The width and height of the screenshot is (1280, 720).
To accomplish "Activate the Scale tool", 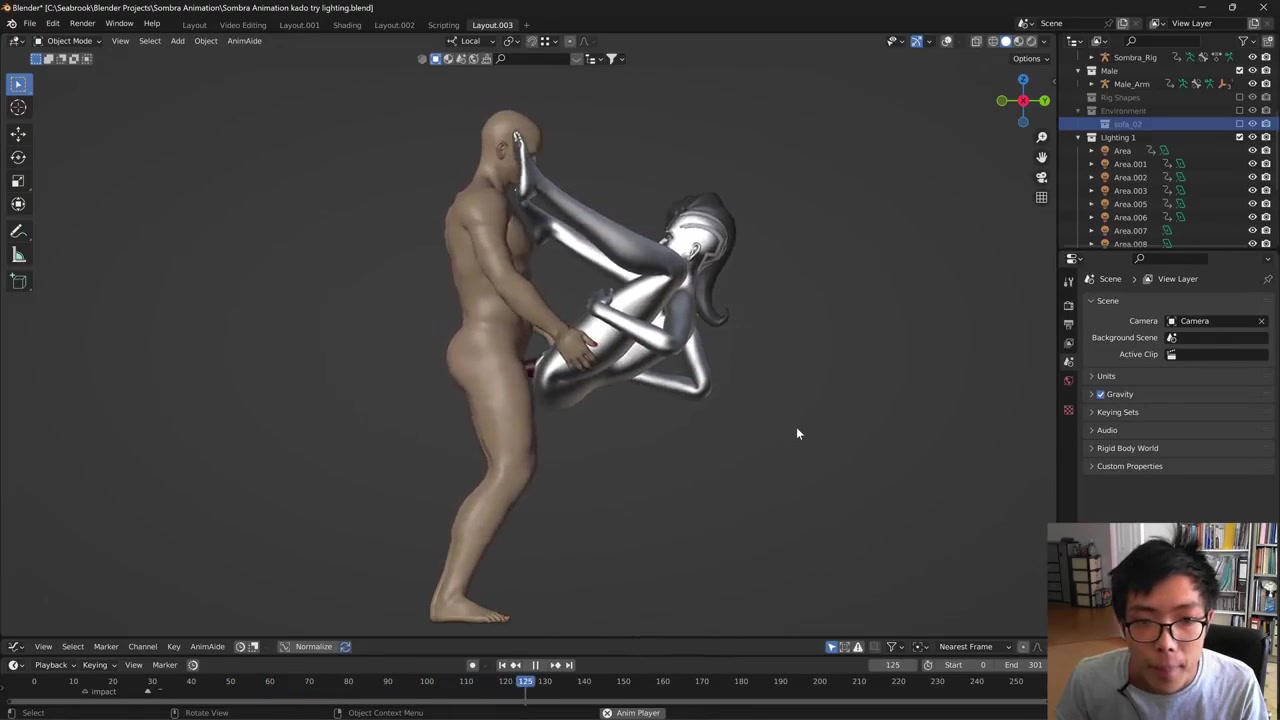I will coord(18,181).
